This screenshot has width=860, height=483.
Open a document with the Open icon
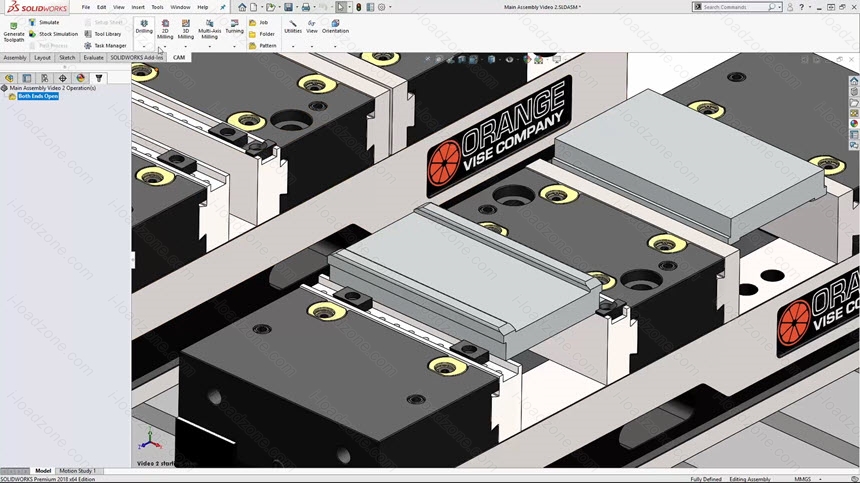coord(270,7)
